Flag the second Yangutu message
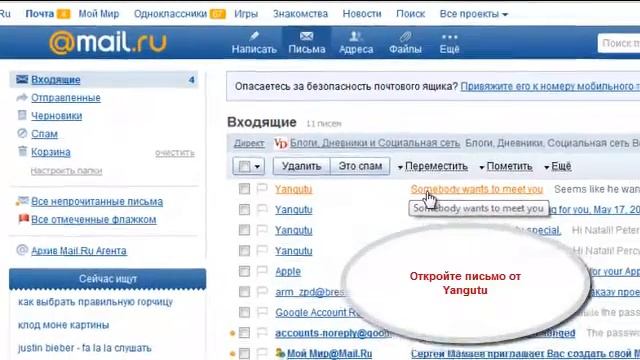 point(262,209)
